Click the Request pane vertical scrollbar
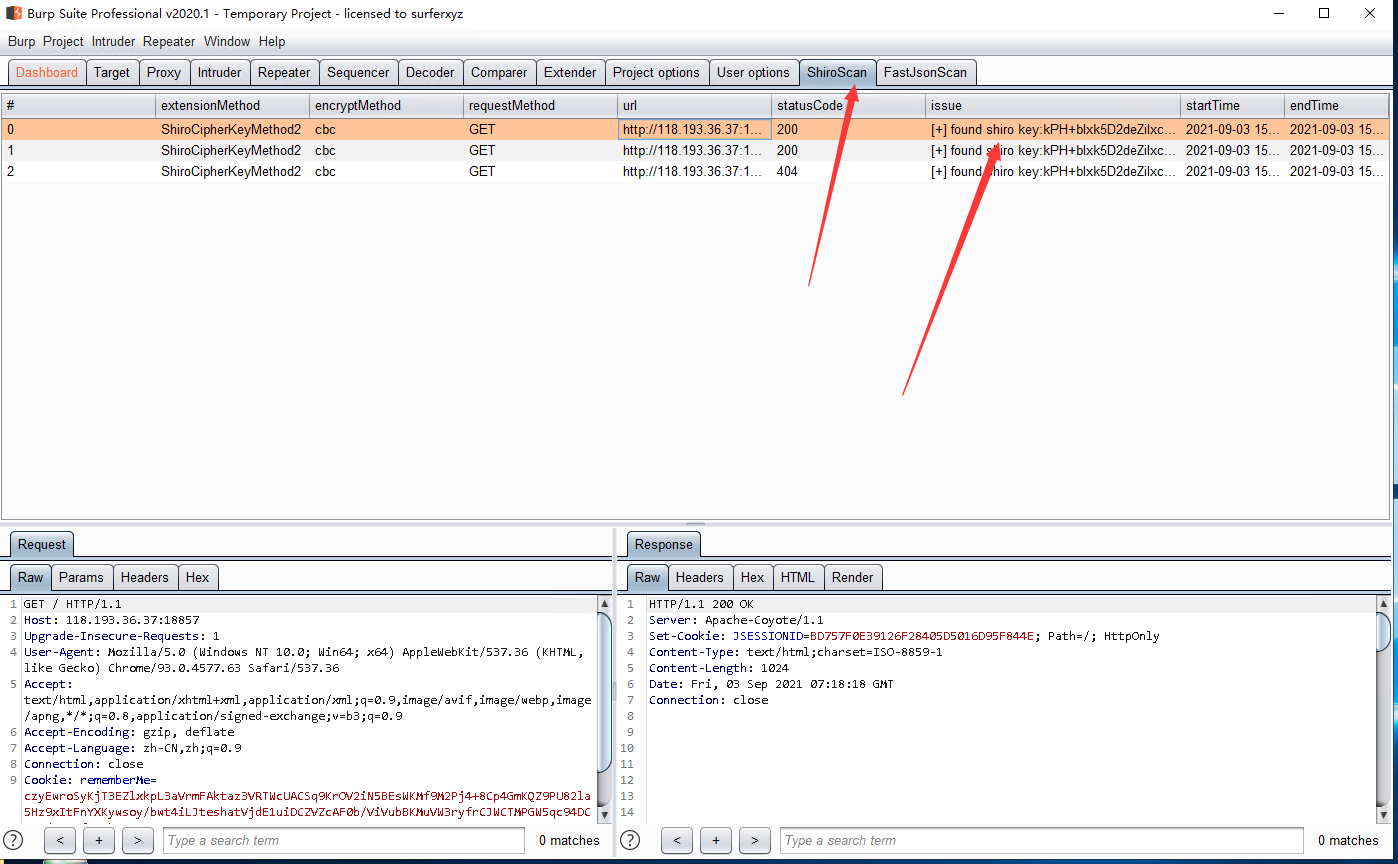Image resolution: width=1398 pixels, height=864 pixels. [x=604, y=710]
